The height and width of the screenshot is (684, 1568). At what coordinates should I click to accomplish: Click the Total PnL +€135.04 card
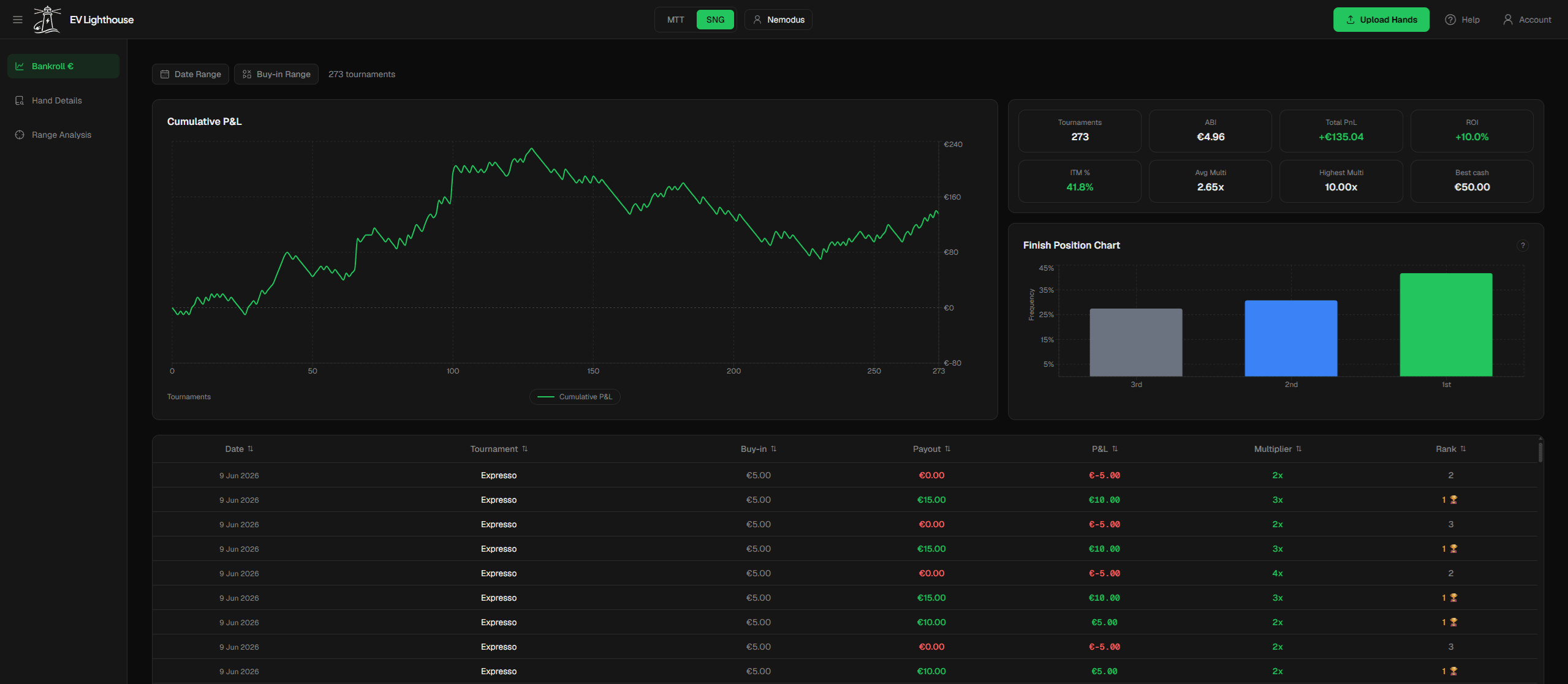1341,131
